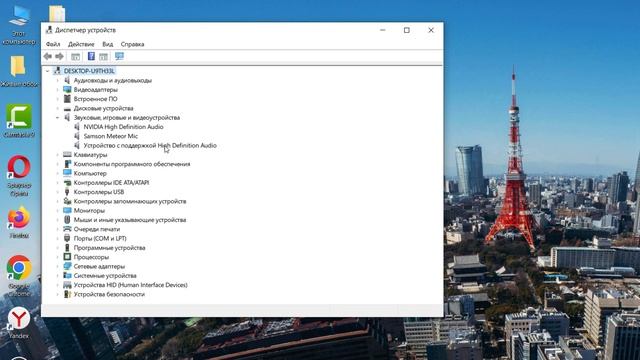This screenshot has height=360, width=640.
Task: Click the Device Manager title bar icon
Action: [49, 30]
